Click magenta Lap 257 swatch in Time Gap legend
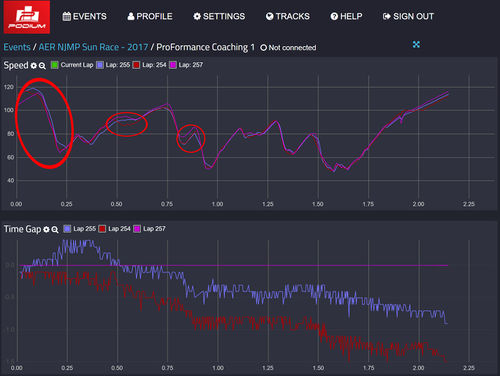 [x=137, y=229]
